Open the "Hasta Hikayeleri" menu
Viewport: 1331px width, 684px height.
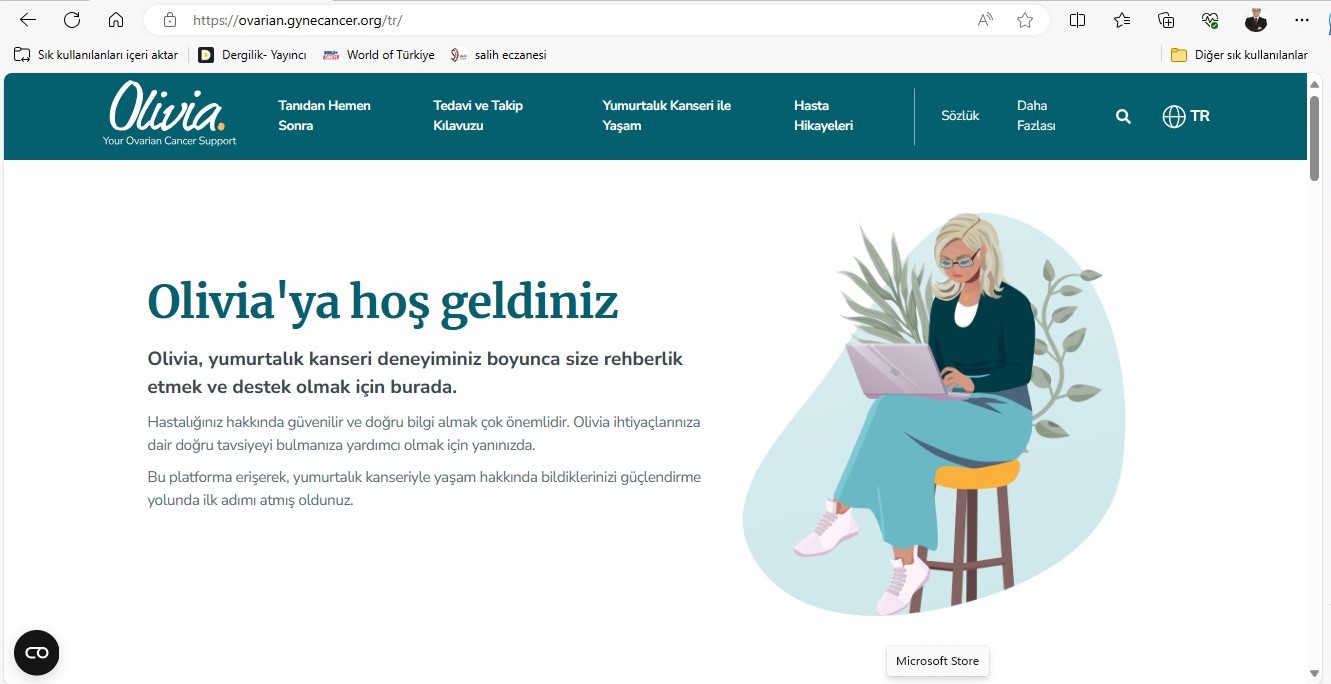click(x=823, y=115)
